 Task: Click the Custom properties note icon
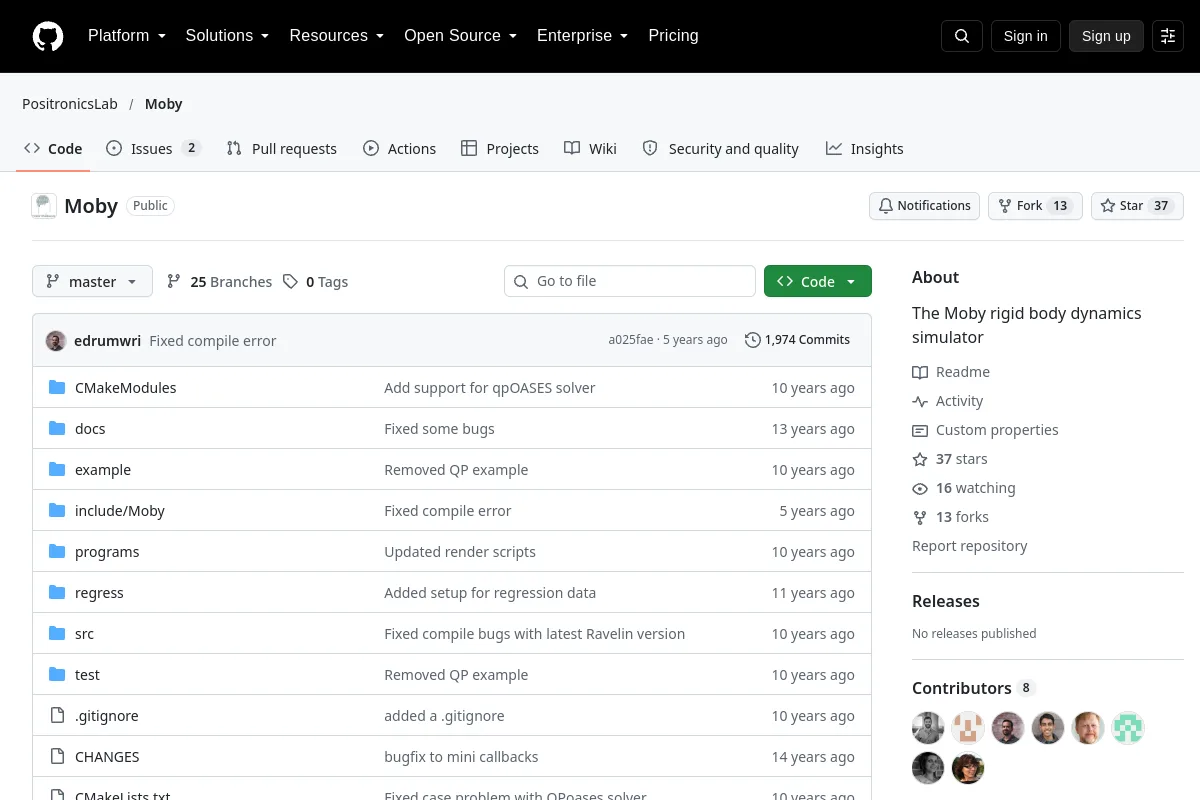[x=920, y=430]
